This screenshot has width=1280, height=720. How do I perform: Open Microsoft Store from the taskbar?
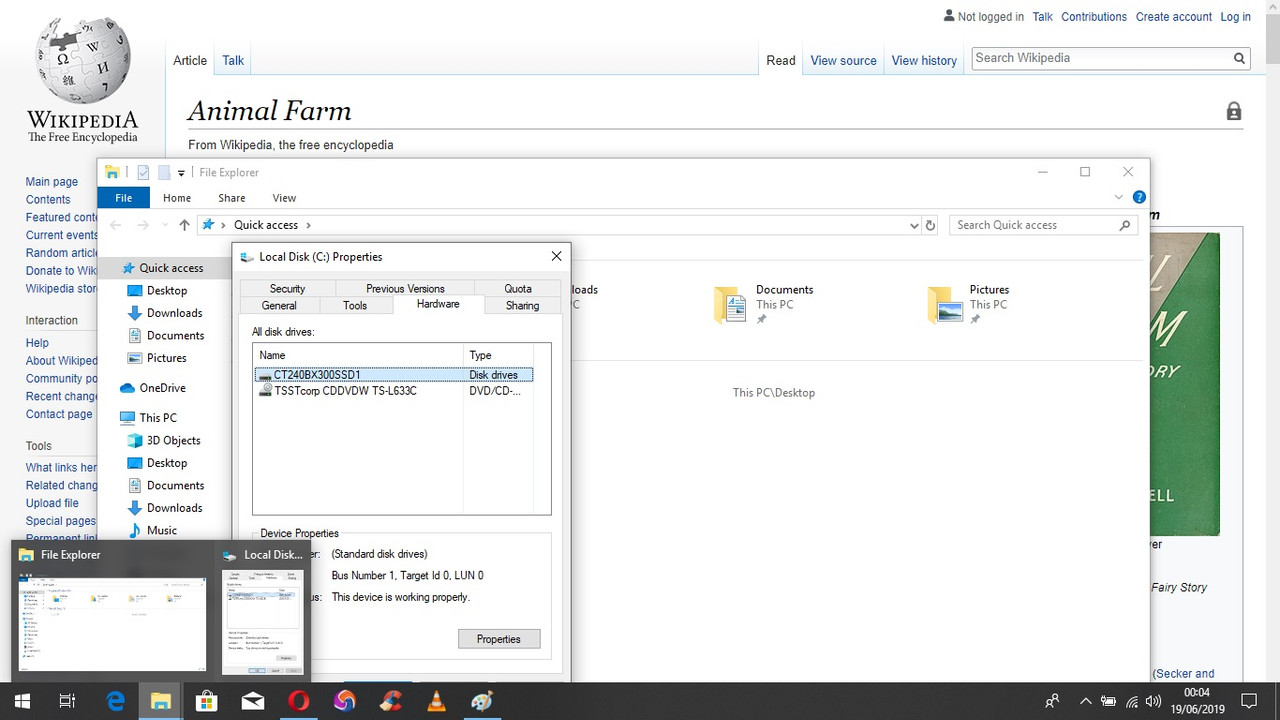pos(206,701)
